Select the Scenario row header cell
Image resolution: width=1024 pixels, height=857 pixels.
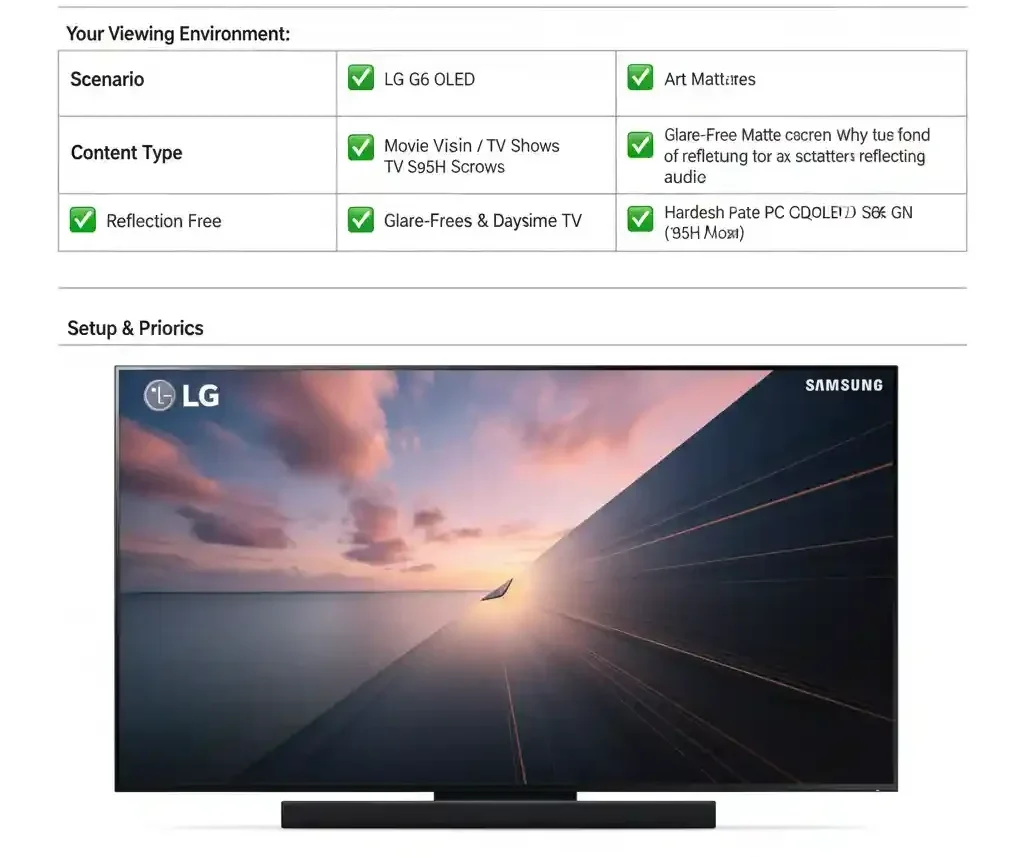(107, 79)
